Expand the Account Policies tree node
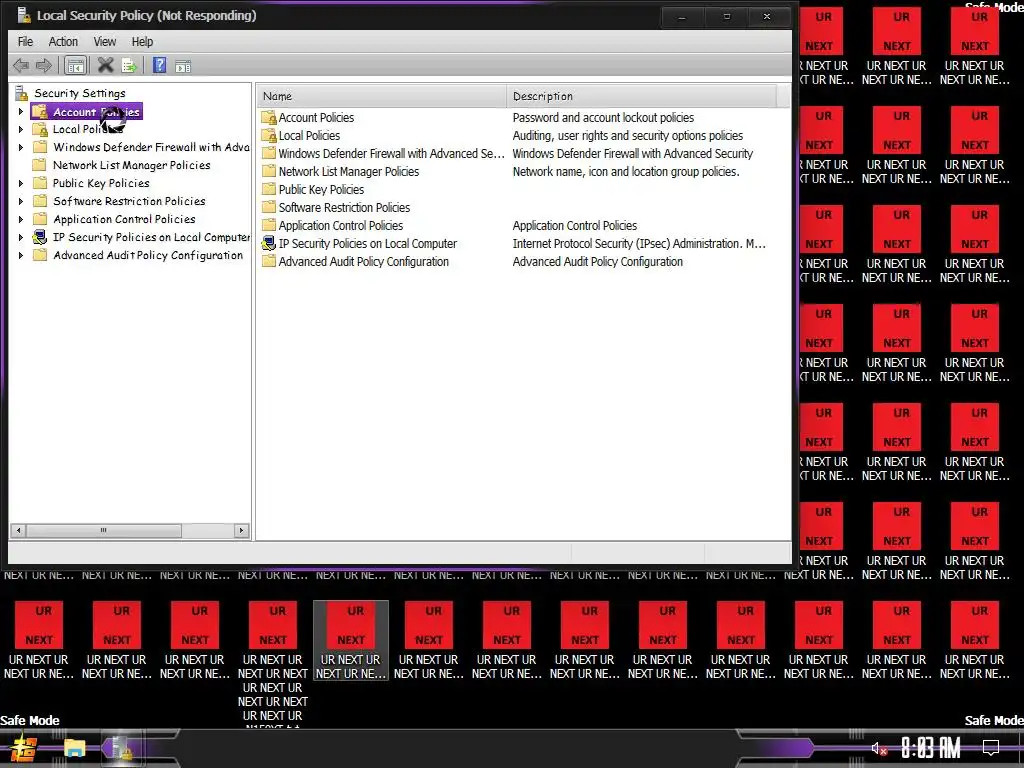The height and width of the screenshot is (768, 1024). point(21,112)
